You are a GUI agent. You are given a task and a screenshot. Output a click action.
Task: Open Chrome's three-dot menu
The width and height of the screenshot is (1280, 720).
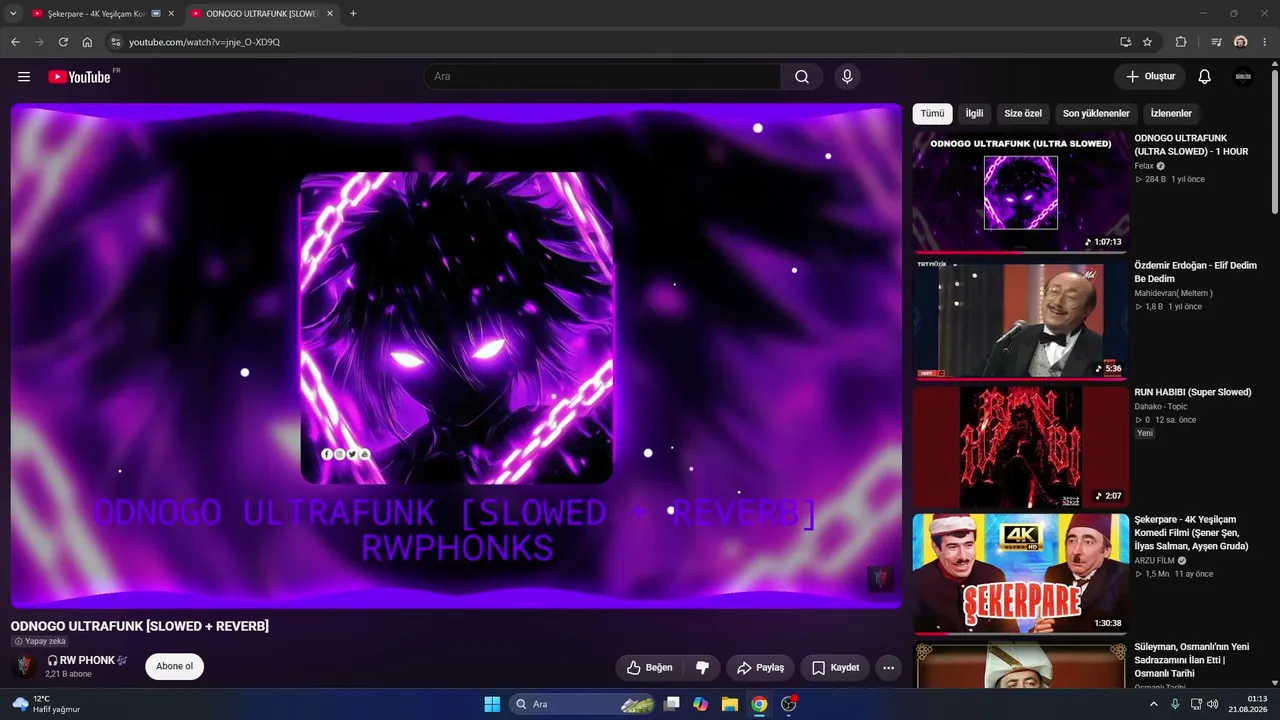pyautogui.click(x=1264, y=42)
